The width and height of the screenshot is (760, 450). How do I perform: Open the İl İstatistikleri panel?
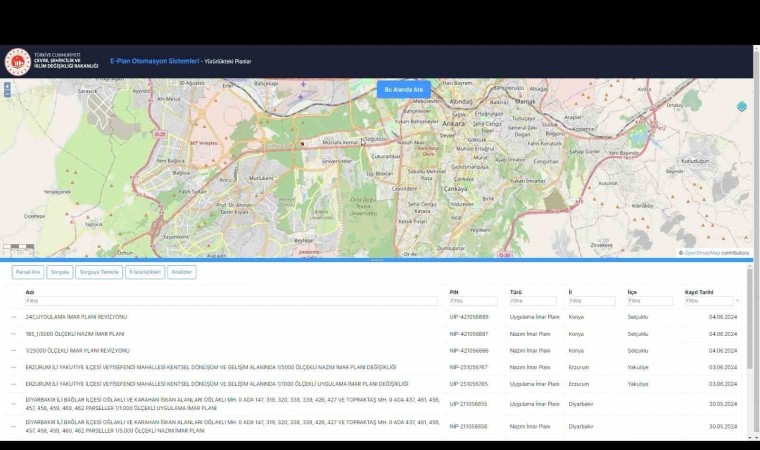(x=145, y=272)
